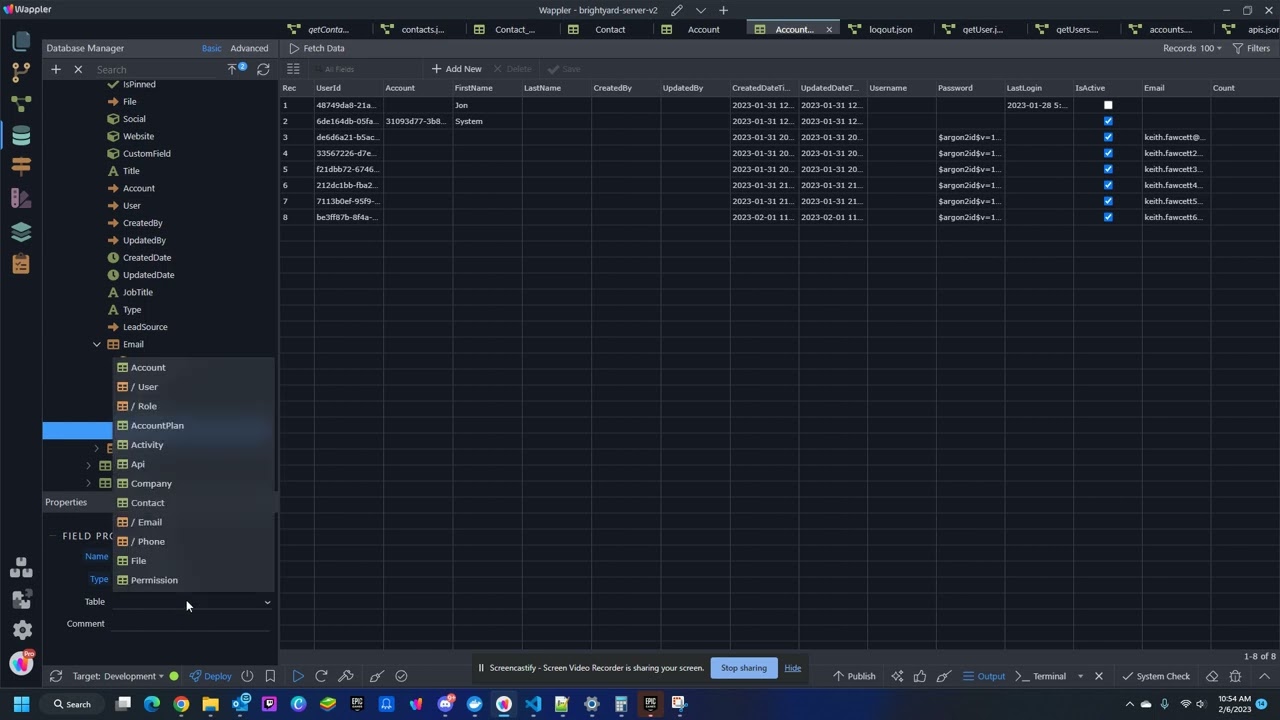Viewport: 1280px width, 720px height.
Task: Click the Publish icon button
Action: [x=853, y=676]
